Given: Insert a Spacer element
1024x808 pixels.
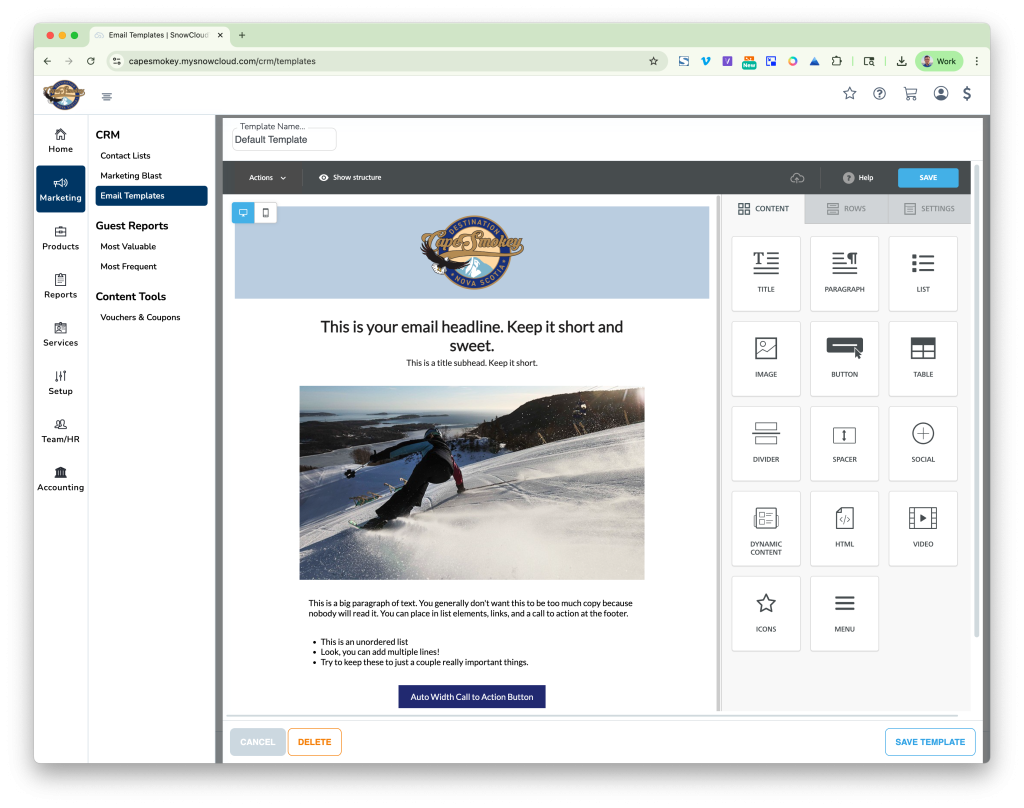Looking at the screenshot, I should 844,443.
